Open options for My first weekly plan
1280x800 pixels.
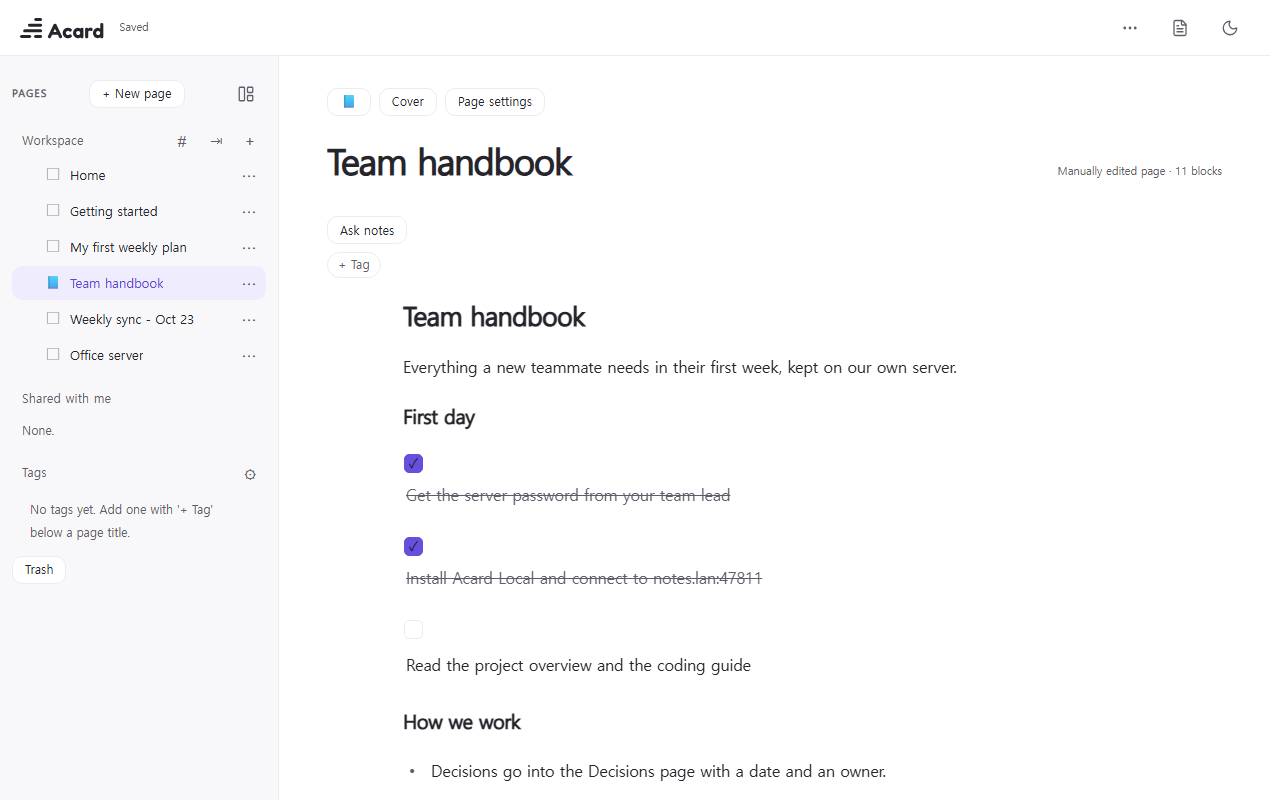click(x=249, y=248)
